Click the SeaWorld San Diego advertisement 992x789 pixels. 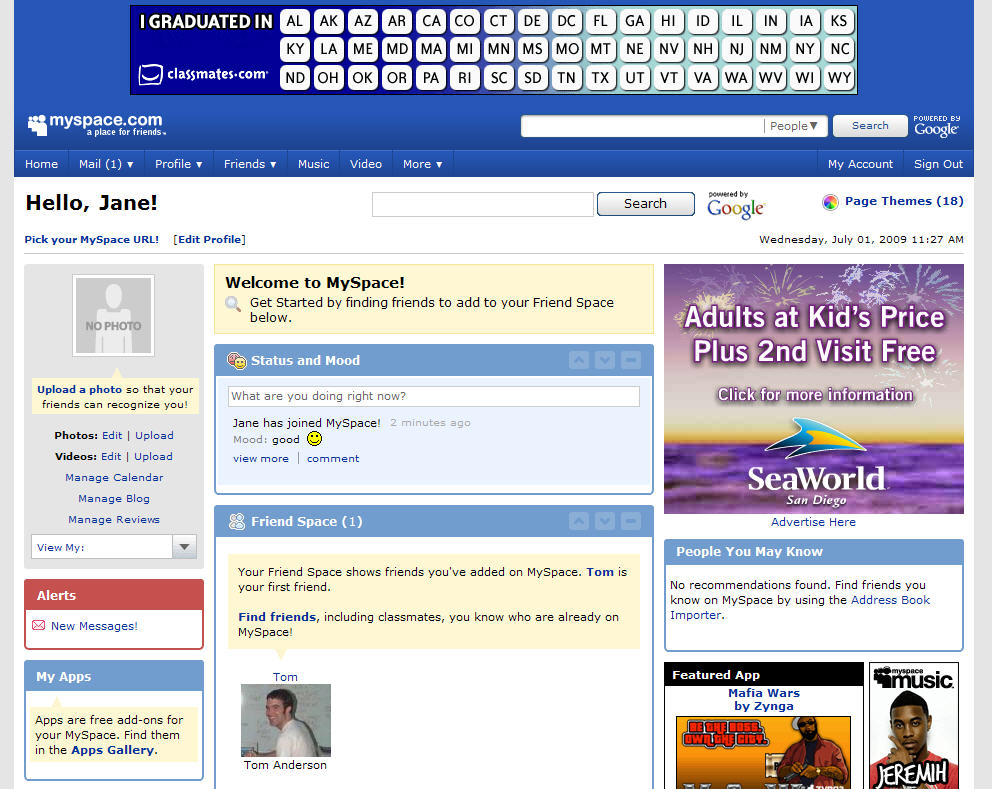click(814, 388)
